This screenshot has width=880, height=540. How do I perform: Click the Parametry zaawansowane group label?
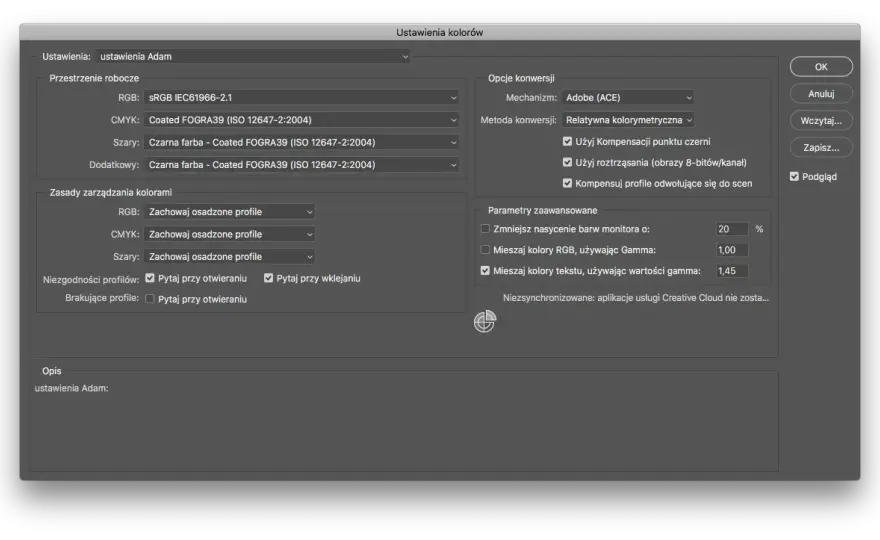coord(542,210)
